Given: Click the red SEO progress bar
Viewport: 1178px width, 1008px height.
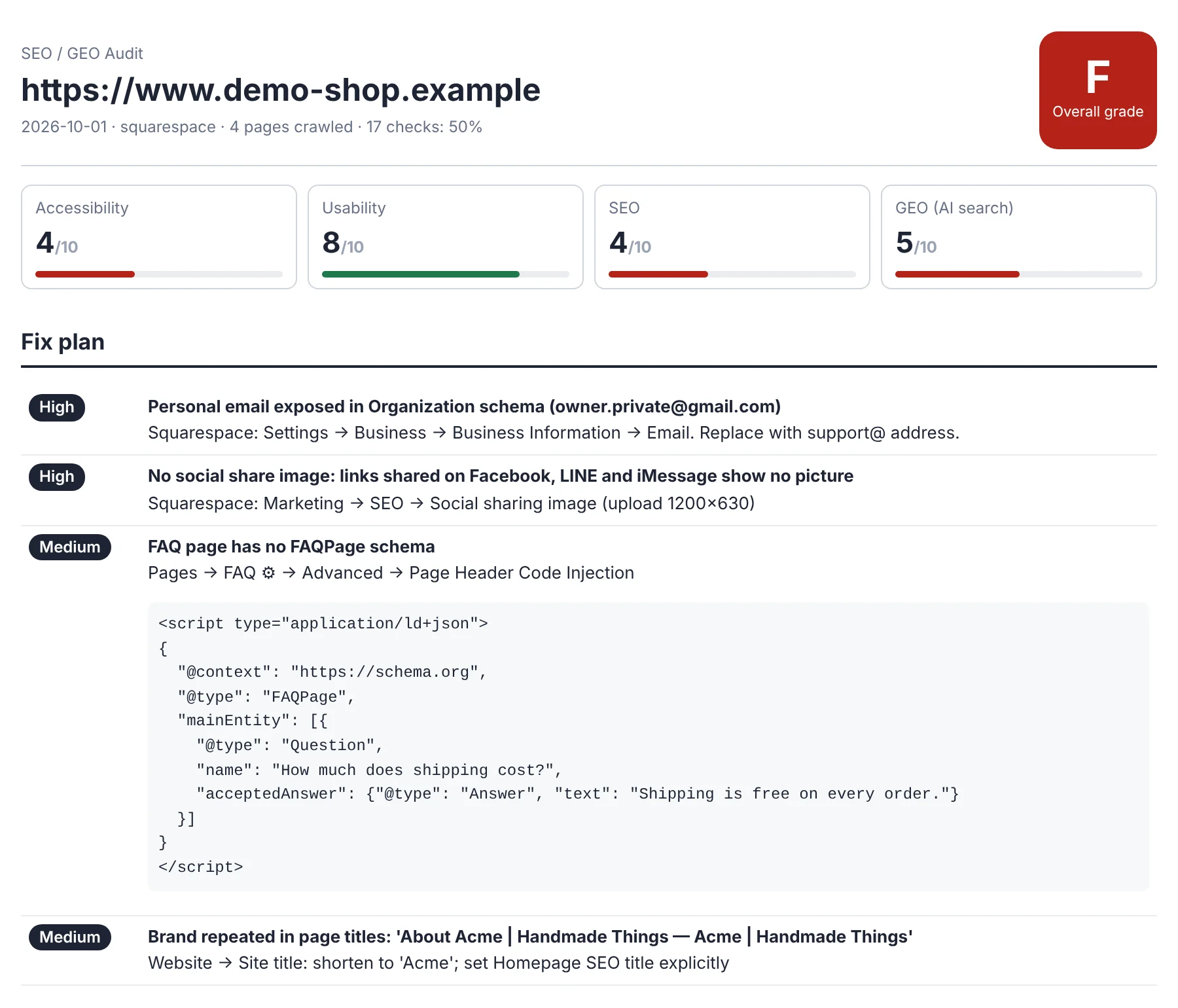Looking at the screenshot, I should click(658, 274).
